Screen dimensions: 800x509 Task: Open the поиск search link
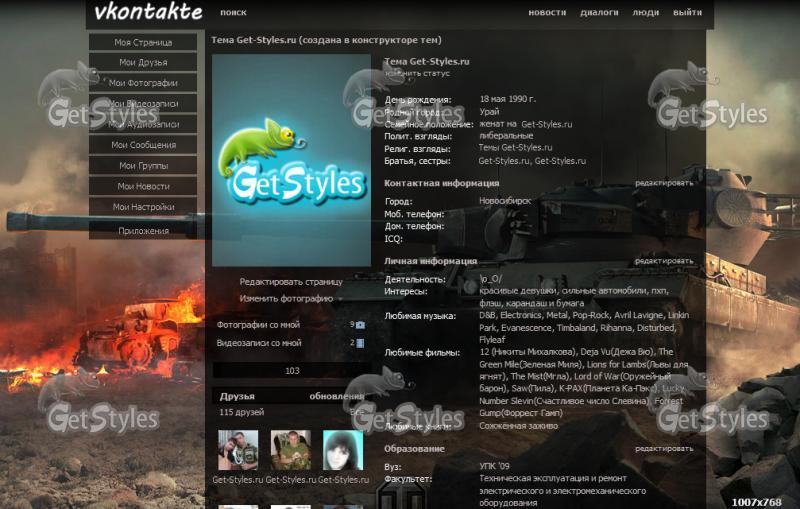(x=233, y=13)
